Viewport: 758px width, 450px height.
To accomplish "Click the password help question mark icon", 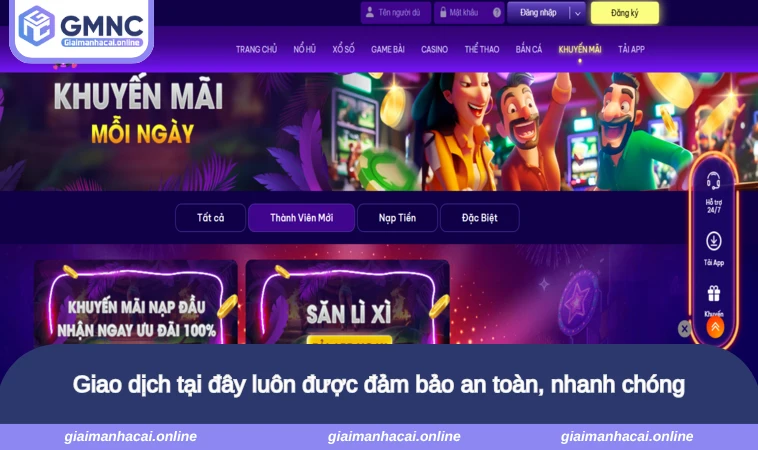I will (496, 13).
